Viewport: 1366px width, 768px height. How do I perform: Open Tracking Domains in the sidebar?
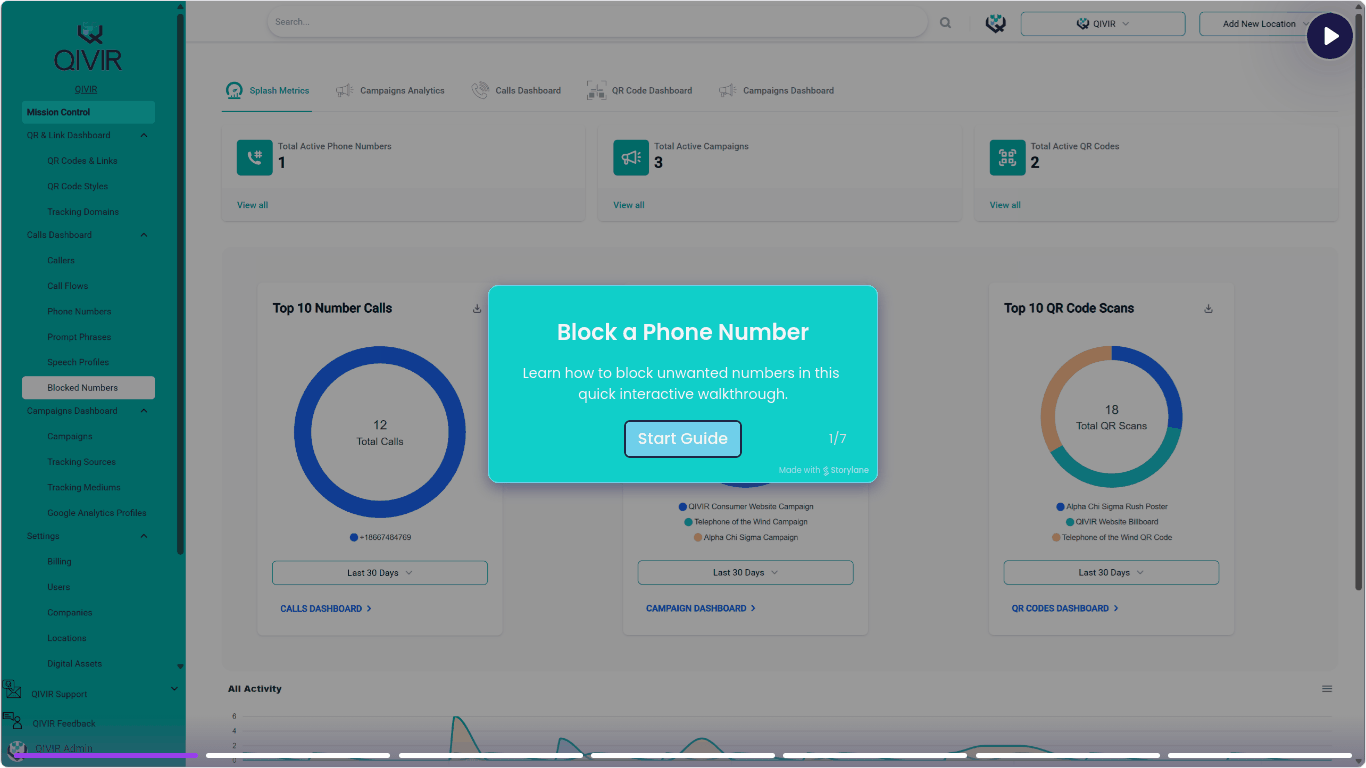click(83, 212)
